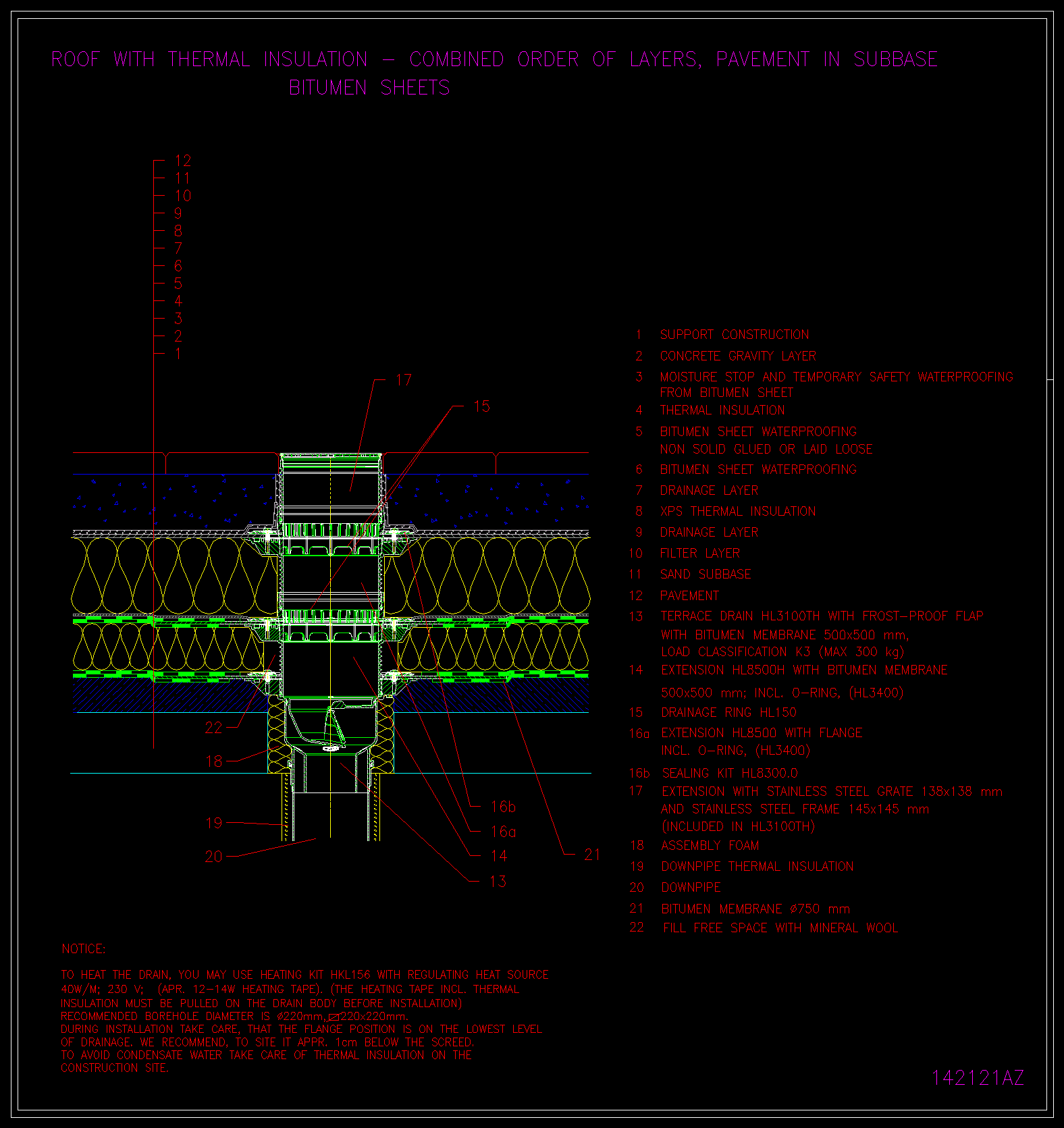This screenshot has height=1128, width=1064.
Task: Click legend text 'FILTER LAYER'
Action: pyautogui.click(x=700, y=553)
